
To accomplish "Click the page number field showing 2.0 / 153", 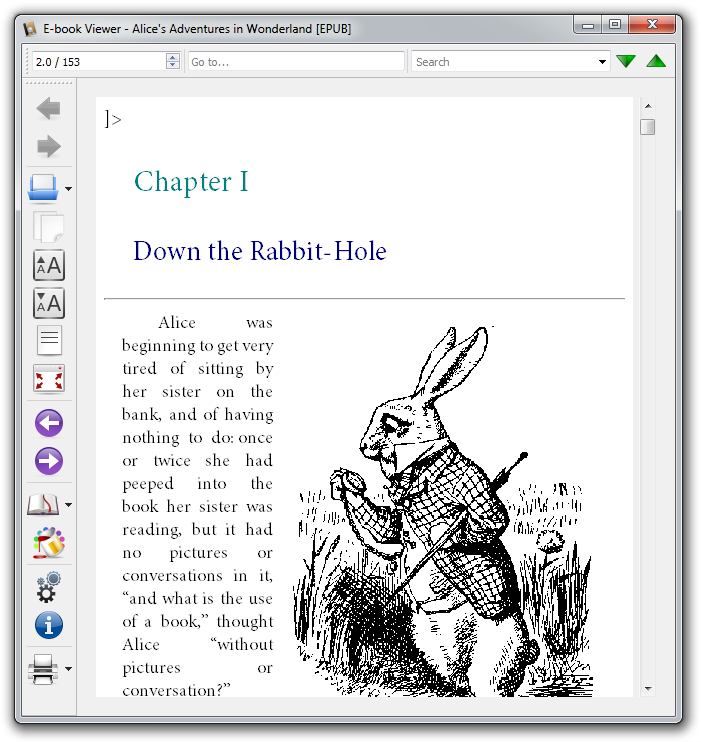I will point(99,62).
